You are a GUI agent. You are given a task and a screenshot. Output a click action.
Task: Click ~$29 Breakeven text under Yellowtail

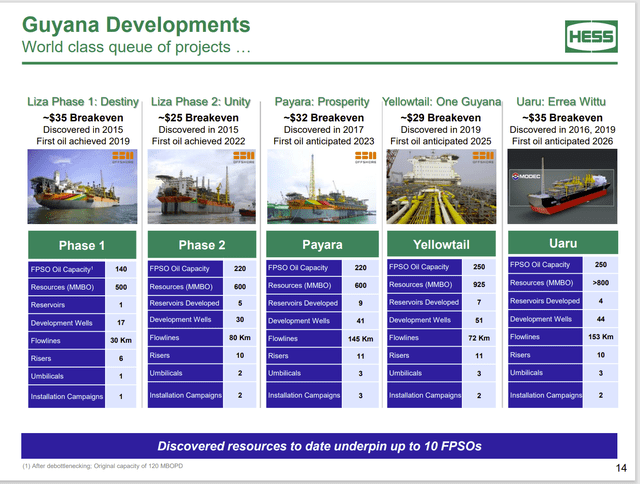pyautogui.click(x=441, y=118)
